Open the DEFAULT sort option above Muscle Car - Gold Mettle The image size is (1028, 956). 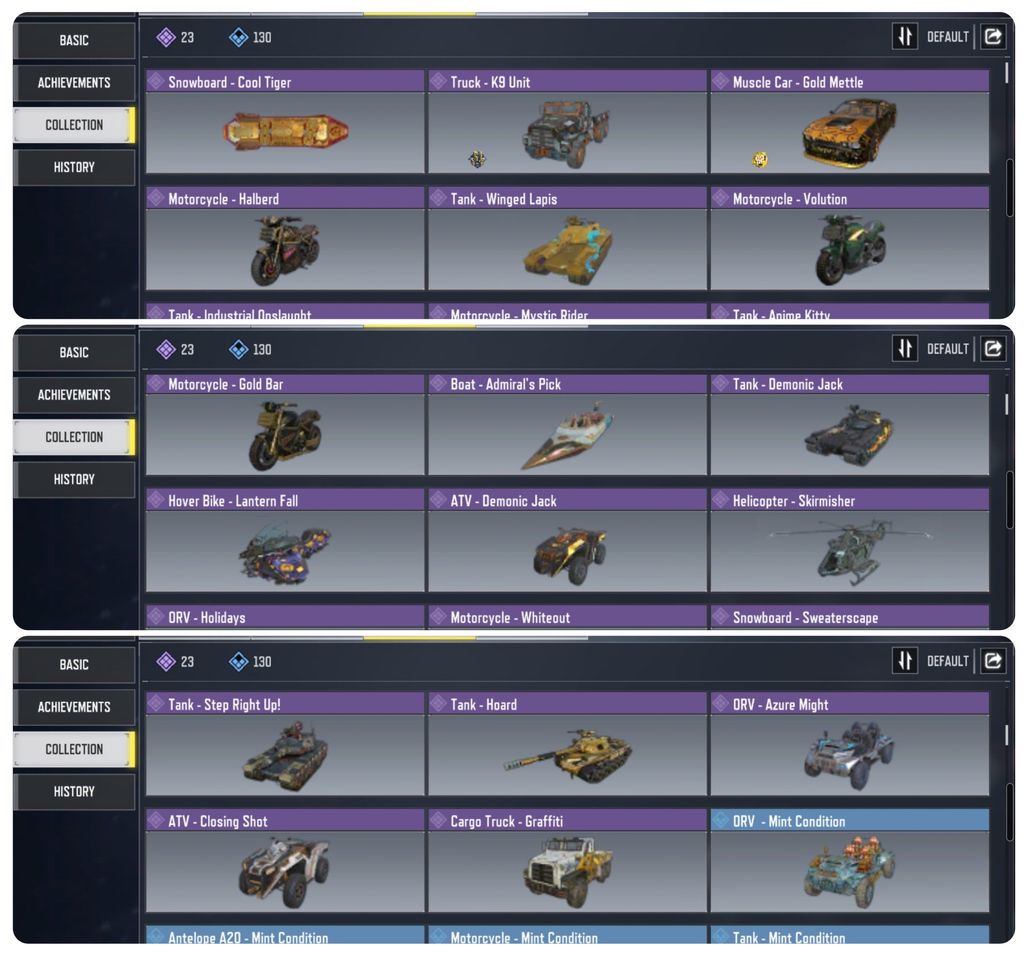947,37
